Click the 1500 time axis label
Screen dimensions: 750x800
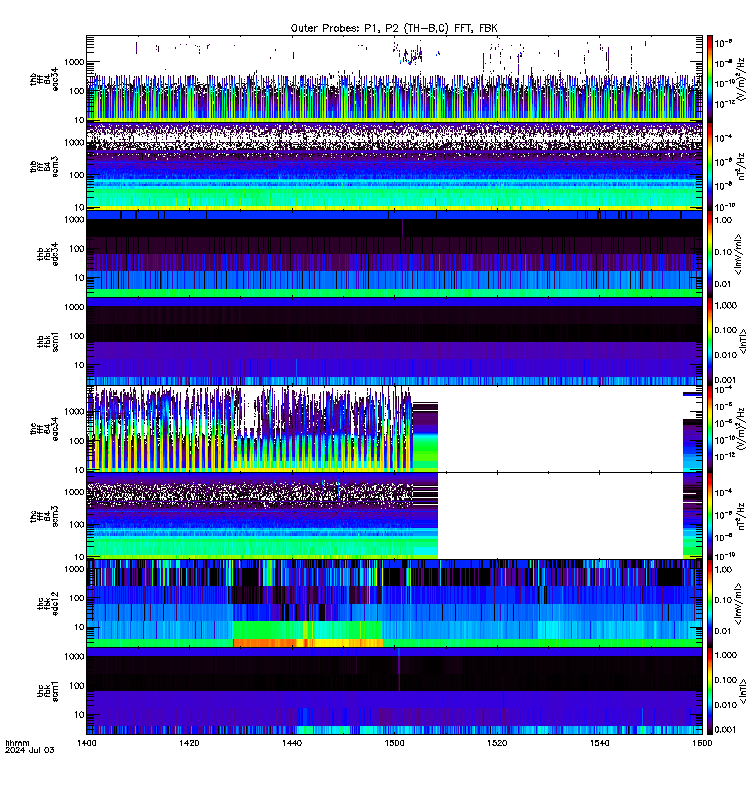pos(394,743)
